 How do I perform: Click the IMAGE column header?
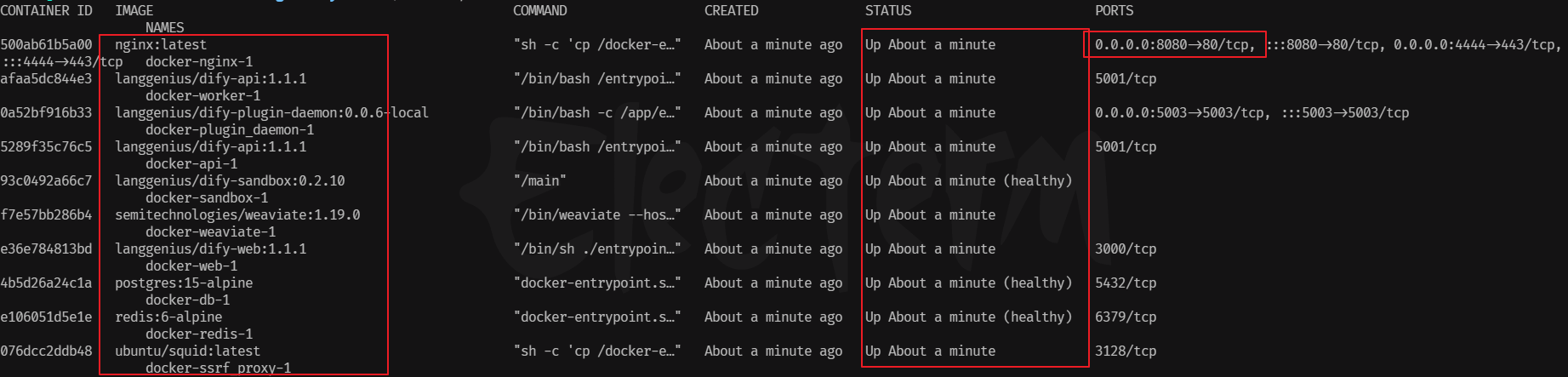134,11
